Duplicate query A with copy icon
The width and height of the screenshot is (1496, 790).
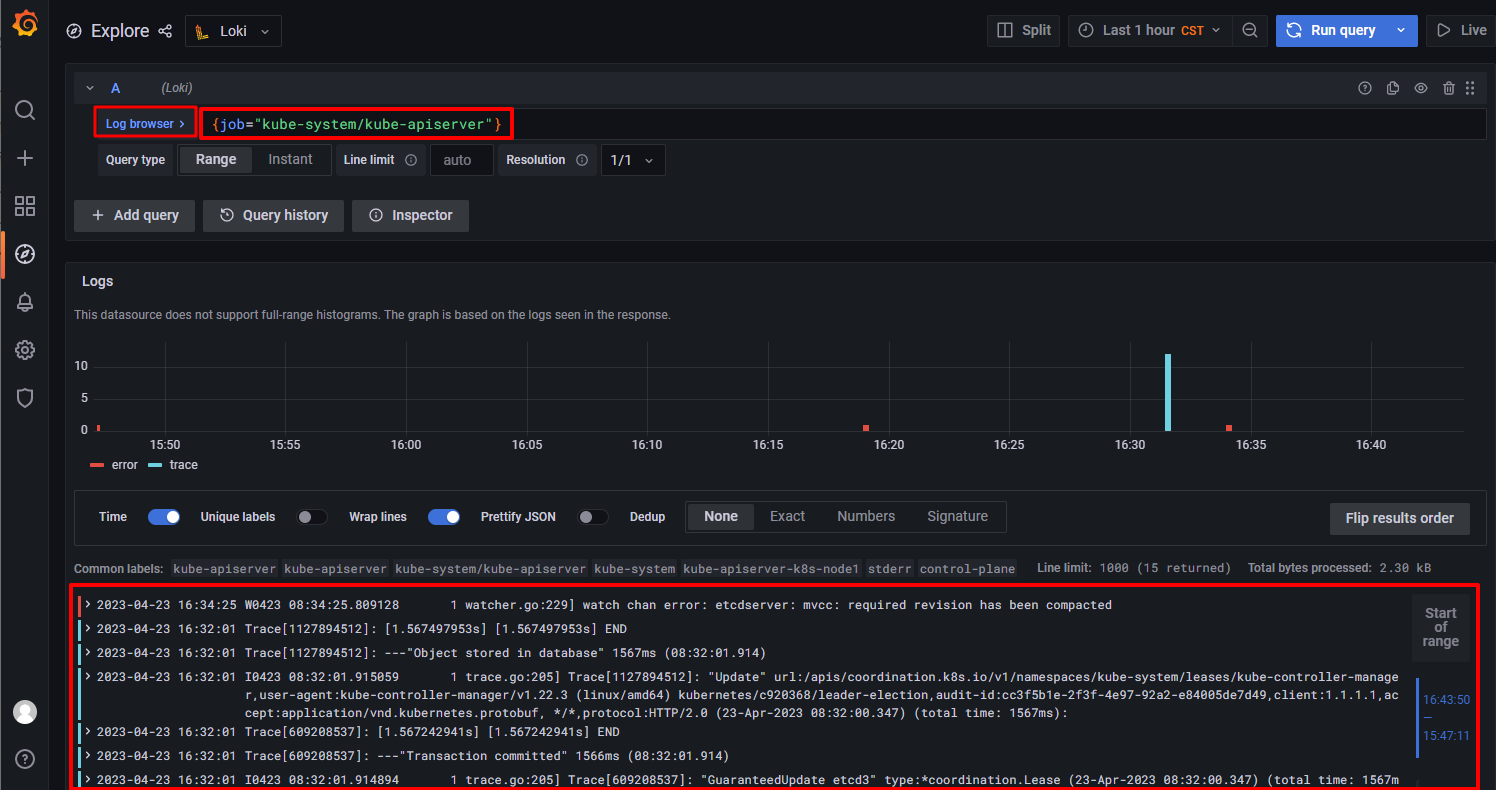(1393, 88)
